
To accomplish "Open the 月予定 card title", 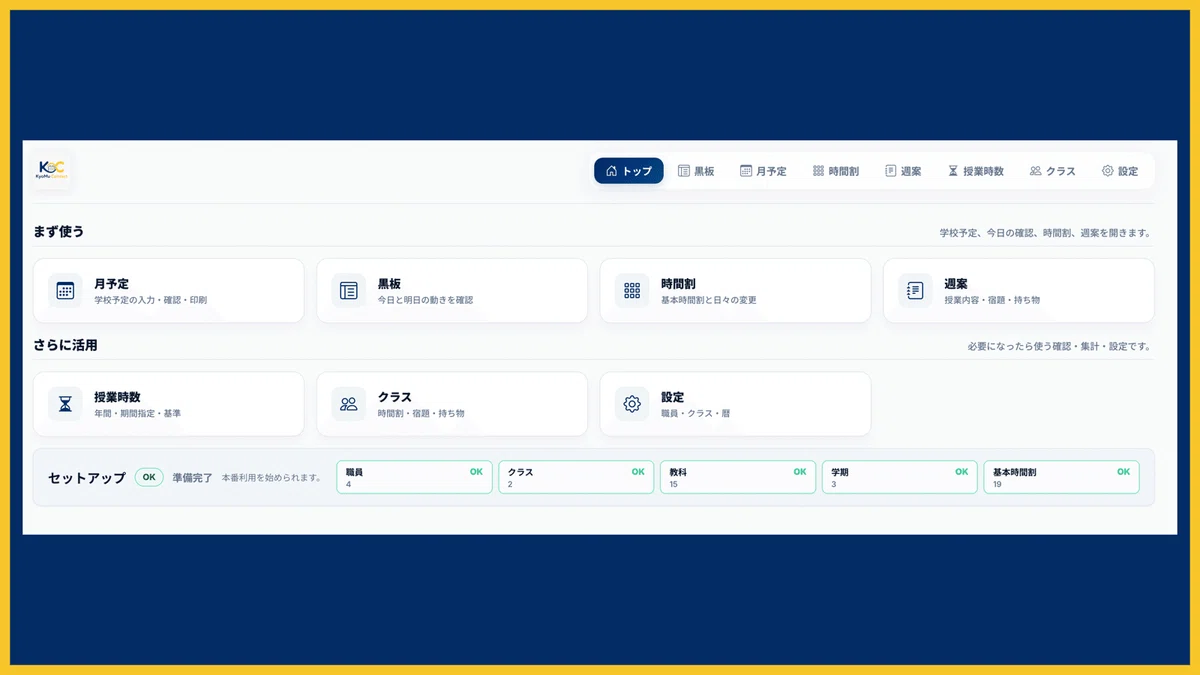I will 112,284.
